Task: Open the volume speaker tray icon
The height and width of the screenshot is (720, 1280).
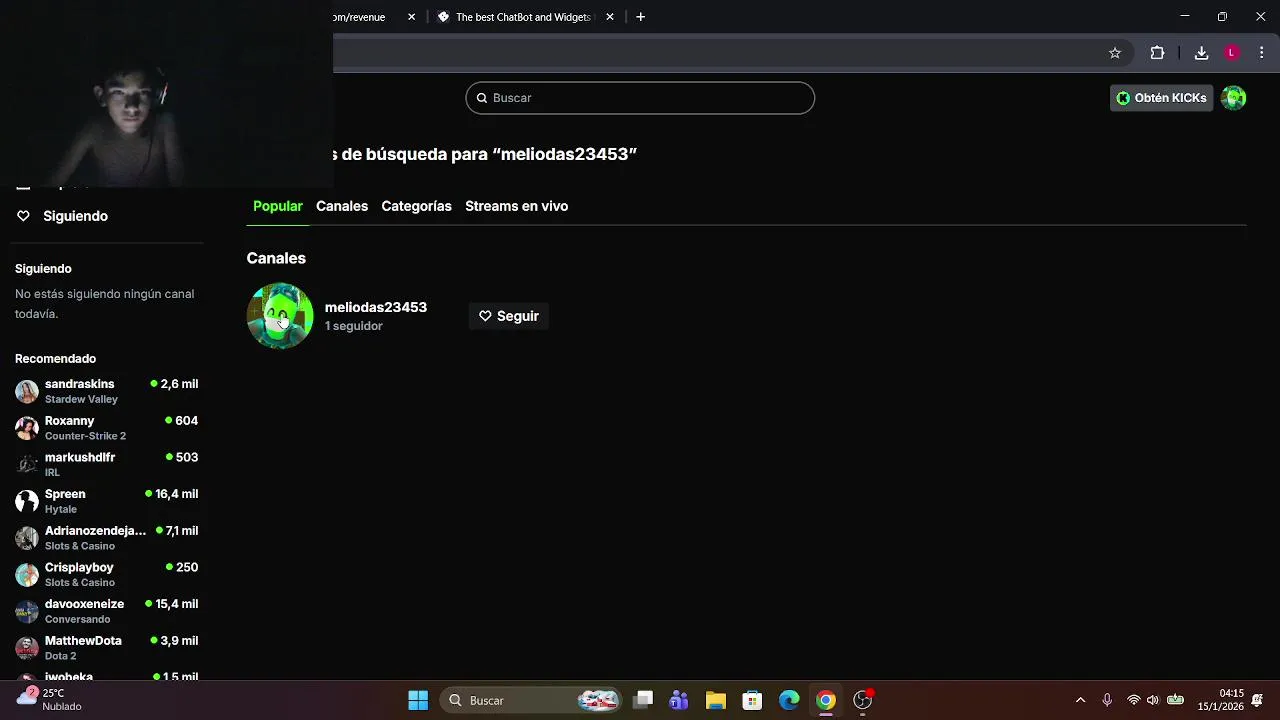Action: pyautogui.click(x=1153, y=700)
